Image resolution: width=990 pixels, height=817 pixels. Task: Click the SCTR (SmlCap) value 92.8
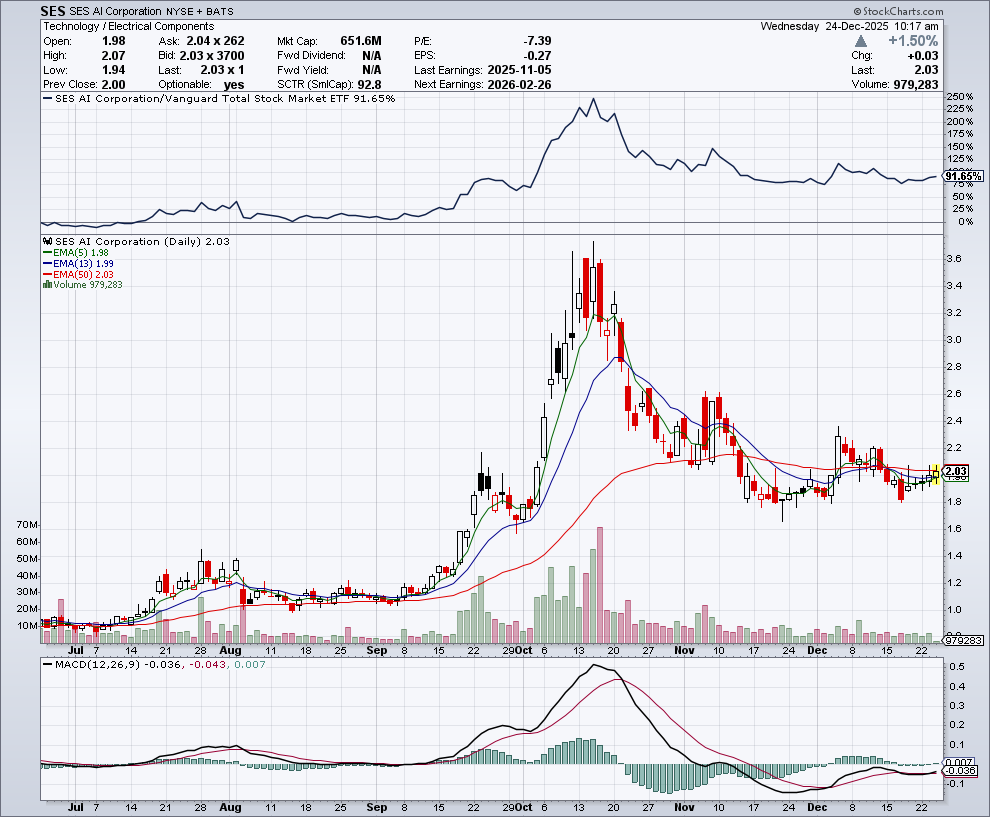point(369,85)
